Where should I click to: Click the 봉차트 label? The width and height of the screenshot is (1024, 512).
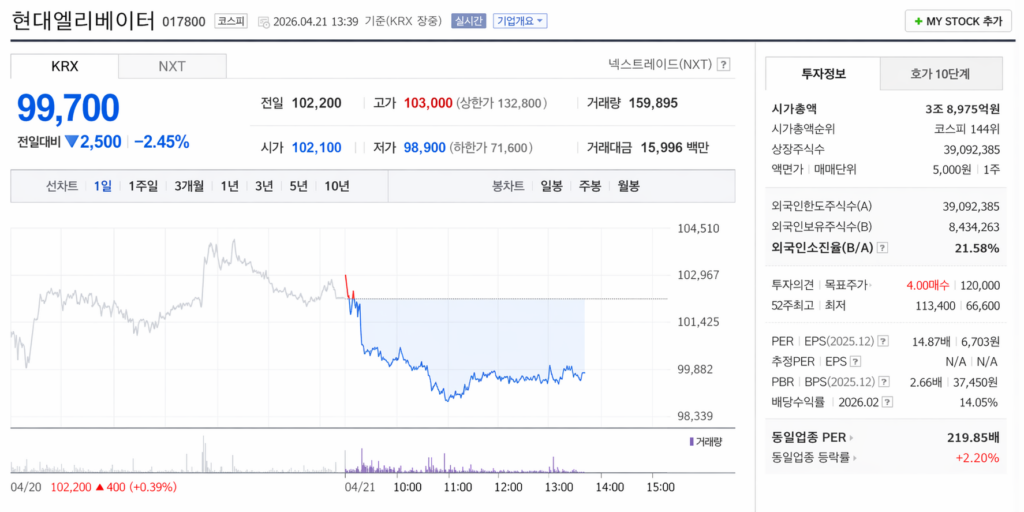pyautogui.click(x=508, y=186)
